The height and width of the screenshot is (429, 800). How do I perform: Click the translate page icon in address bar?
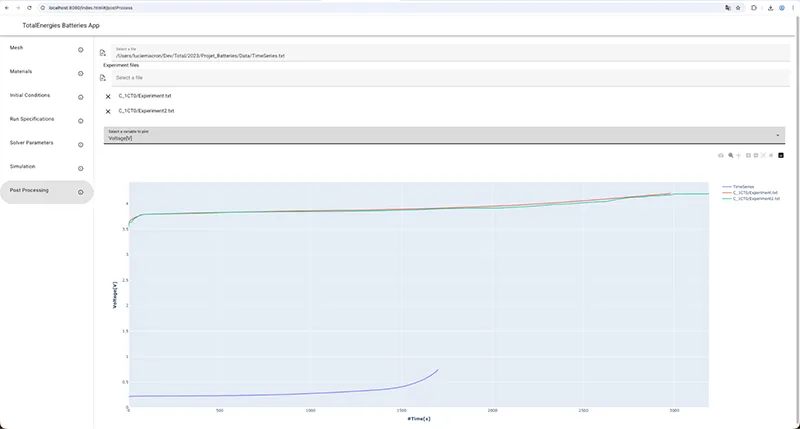pos(728,8)
